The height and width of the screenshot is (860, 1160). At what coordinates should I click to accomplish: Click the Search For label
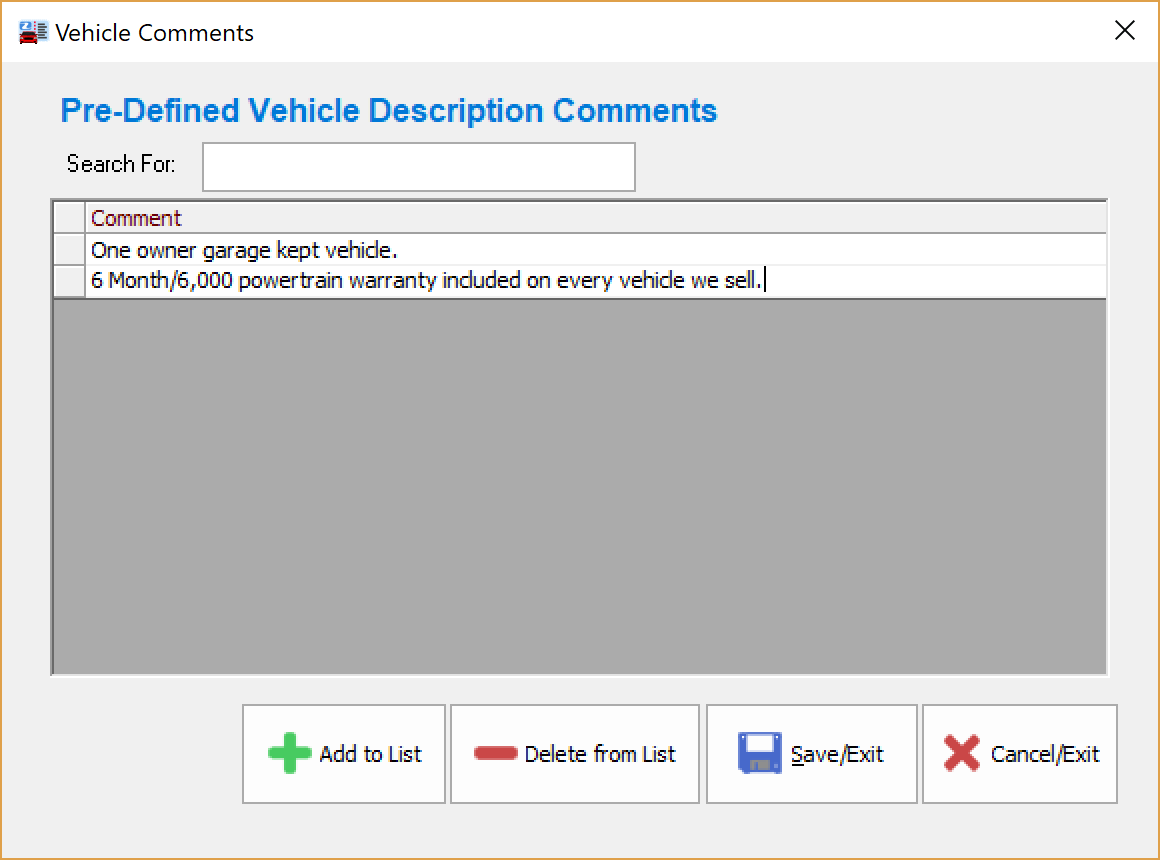(120, 164)
